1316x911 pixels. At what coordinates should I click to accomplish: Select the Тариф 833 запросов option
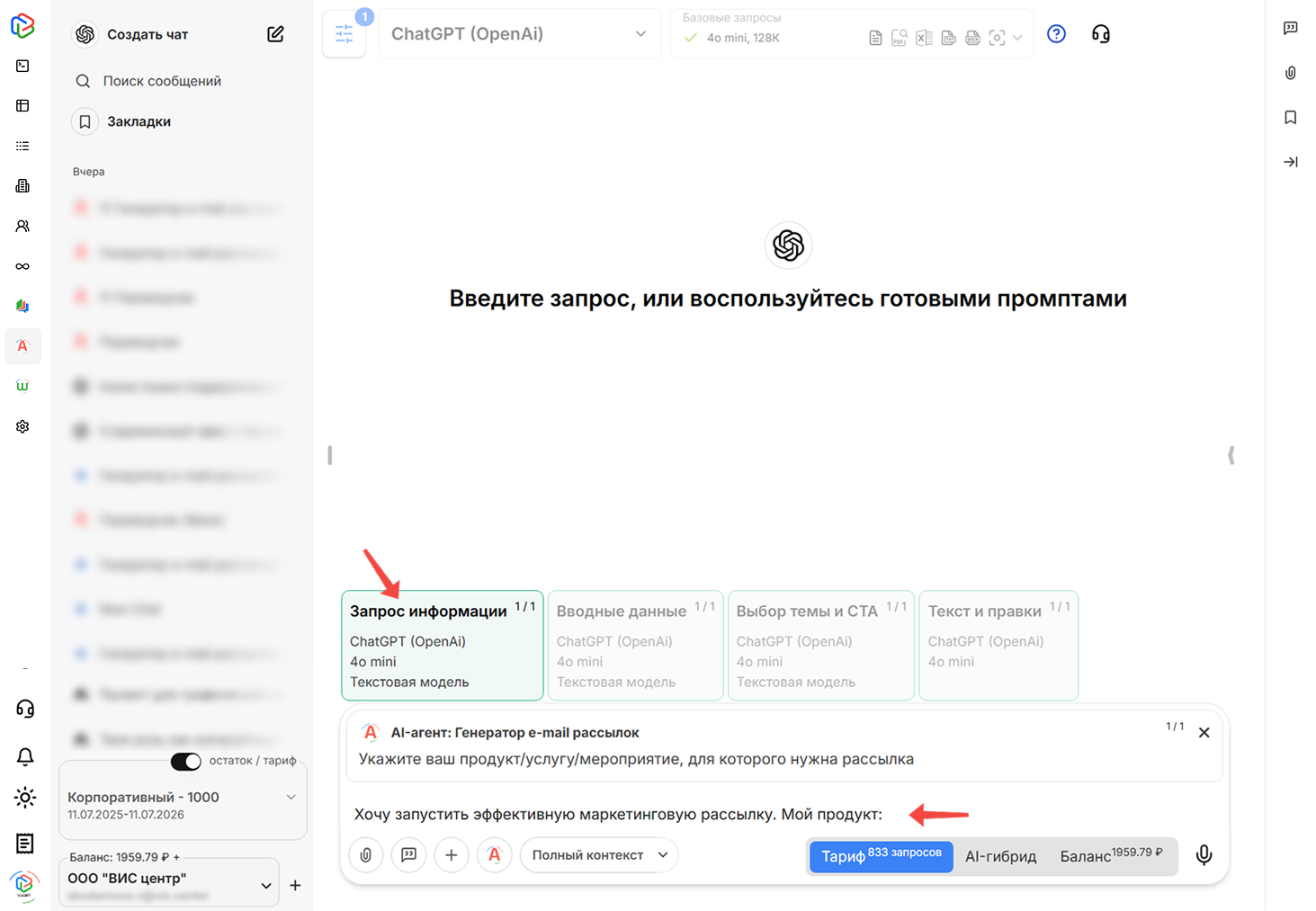pos(880,856)
